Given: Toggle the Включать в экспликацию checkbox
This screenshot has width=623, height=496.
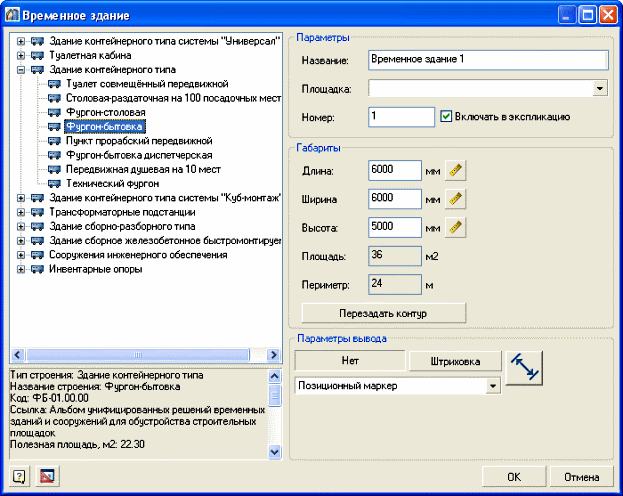Looking at the screenshot, I should [446, 116].
